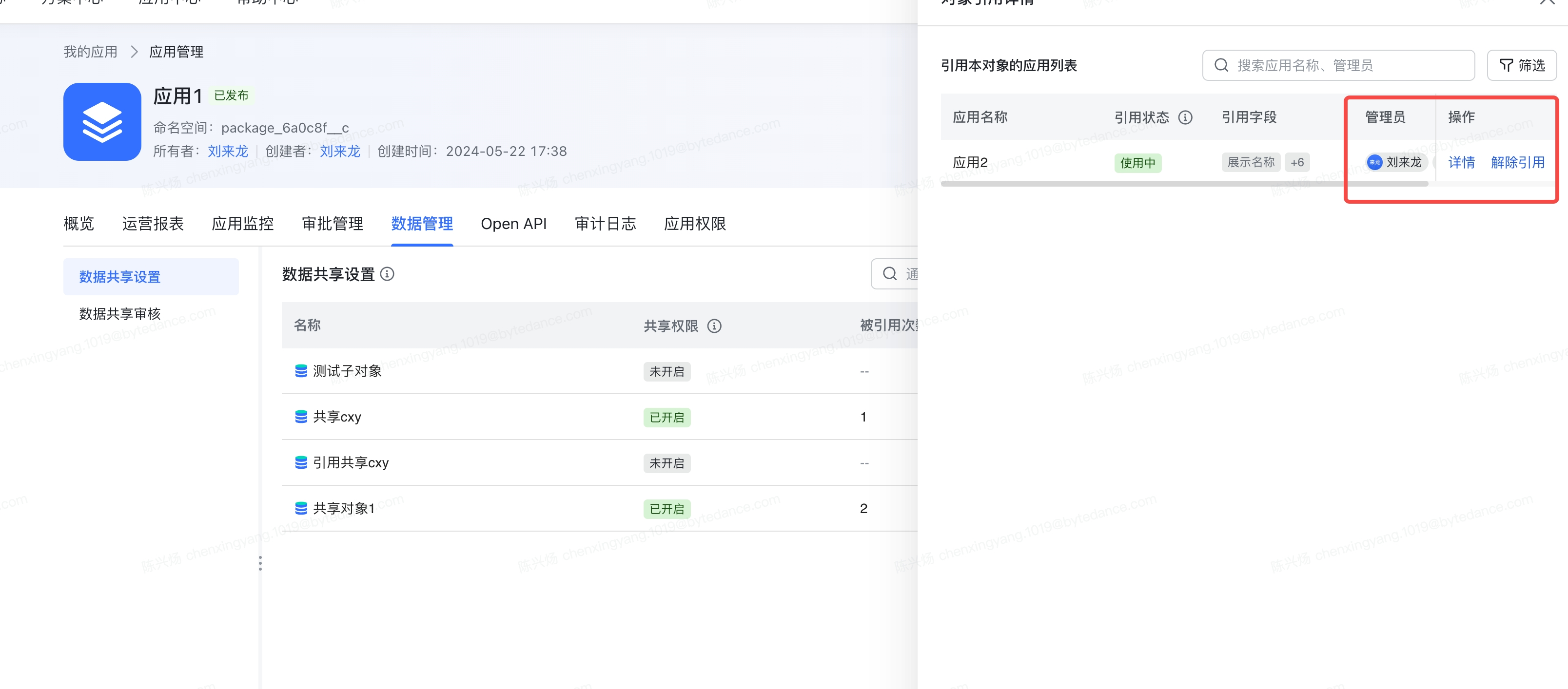Click the 引用字段 column header
The width and height of the screenshot is (1568, 689).
pos(1249,117)
